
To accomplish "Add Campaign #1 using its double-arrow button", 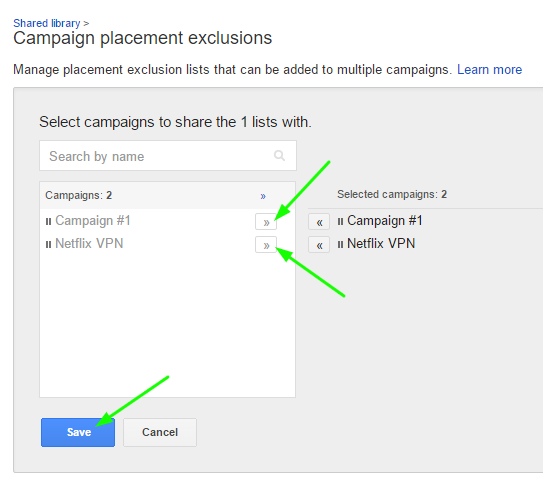I will (266, 222).
